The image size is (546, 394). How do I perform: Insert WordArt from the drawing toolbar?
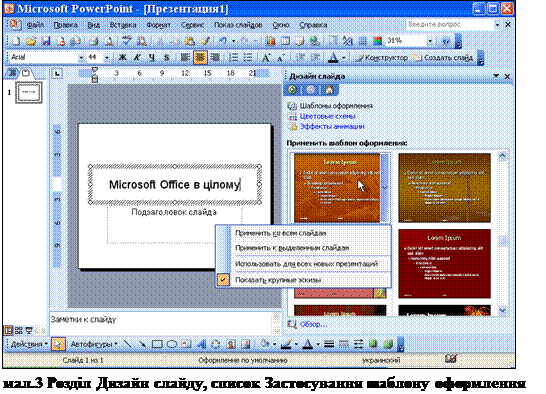point(201,344)
